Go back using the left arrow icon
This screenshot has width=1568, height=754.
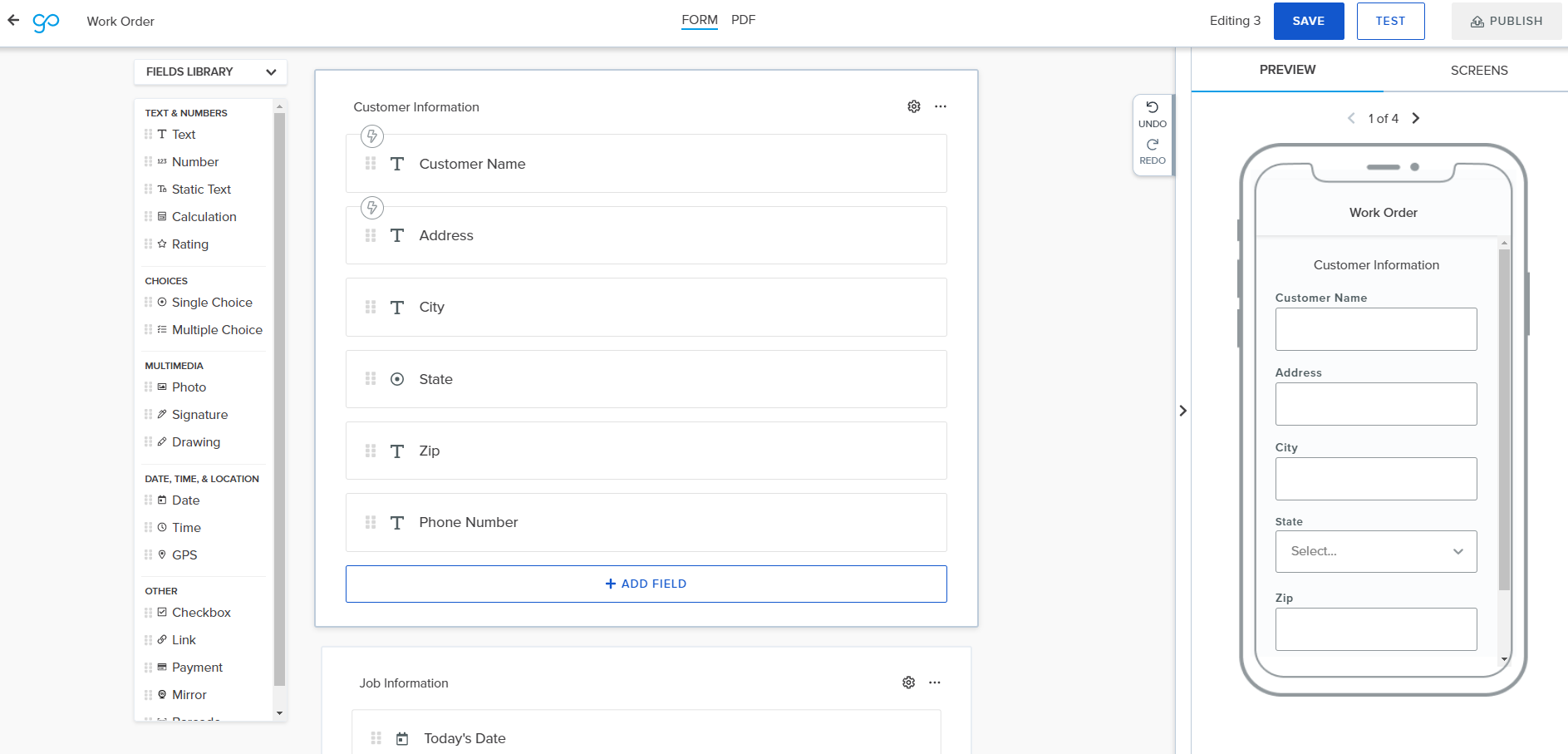click(x=13, y=20)
